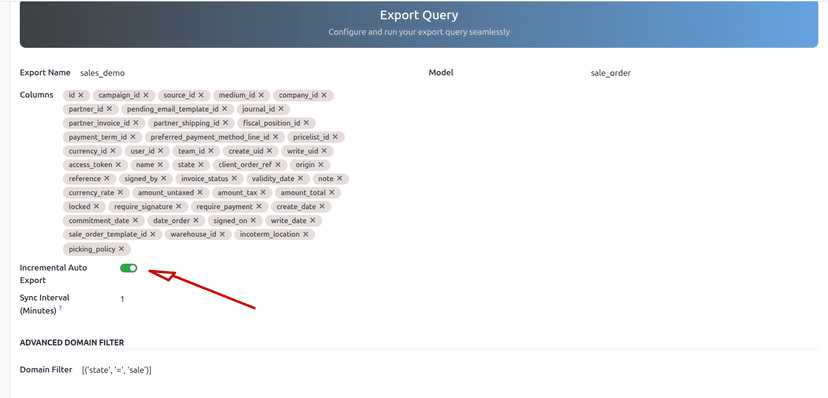Remove the fiscal_position_id tag

click(x=306, y=122)
